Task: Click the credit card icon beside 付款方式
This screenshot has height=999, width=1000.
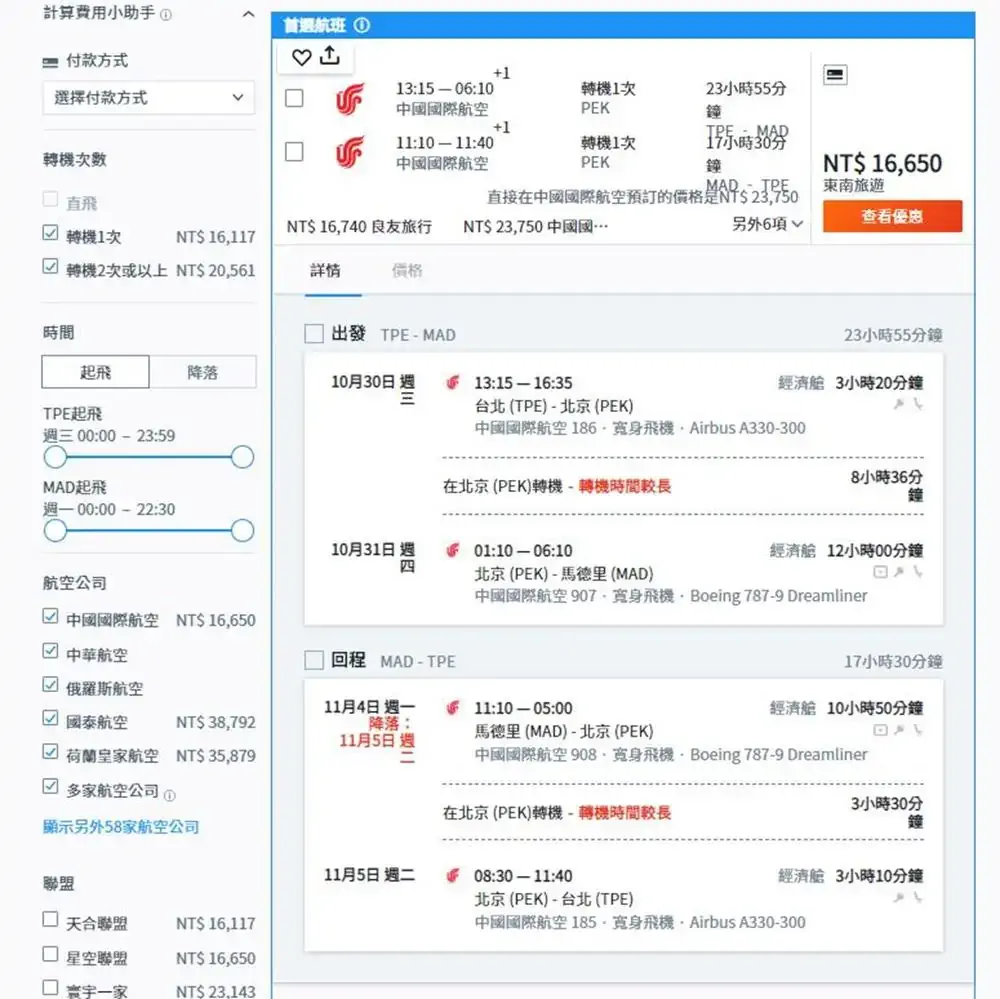Action: [50, 62]
